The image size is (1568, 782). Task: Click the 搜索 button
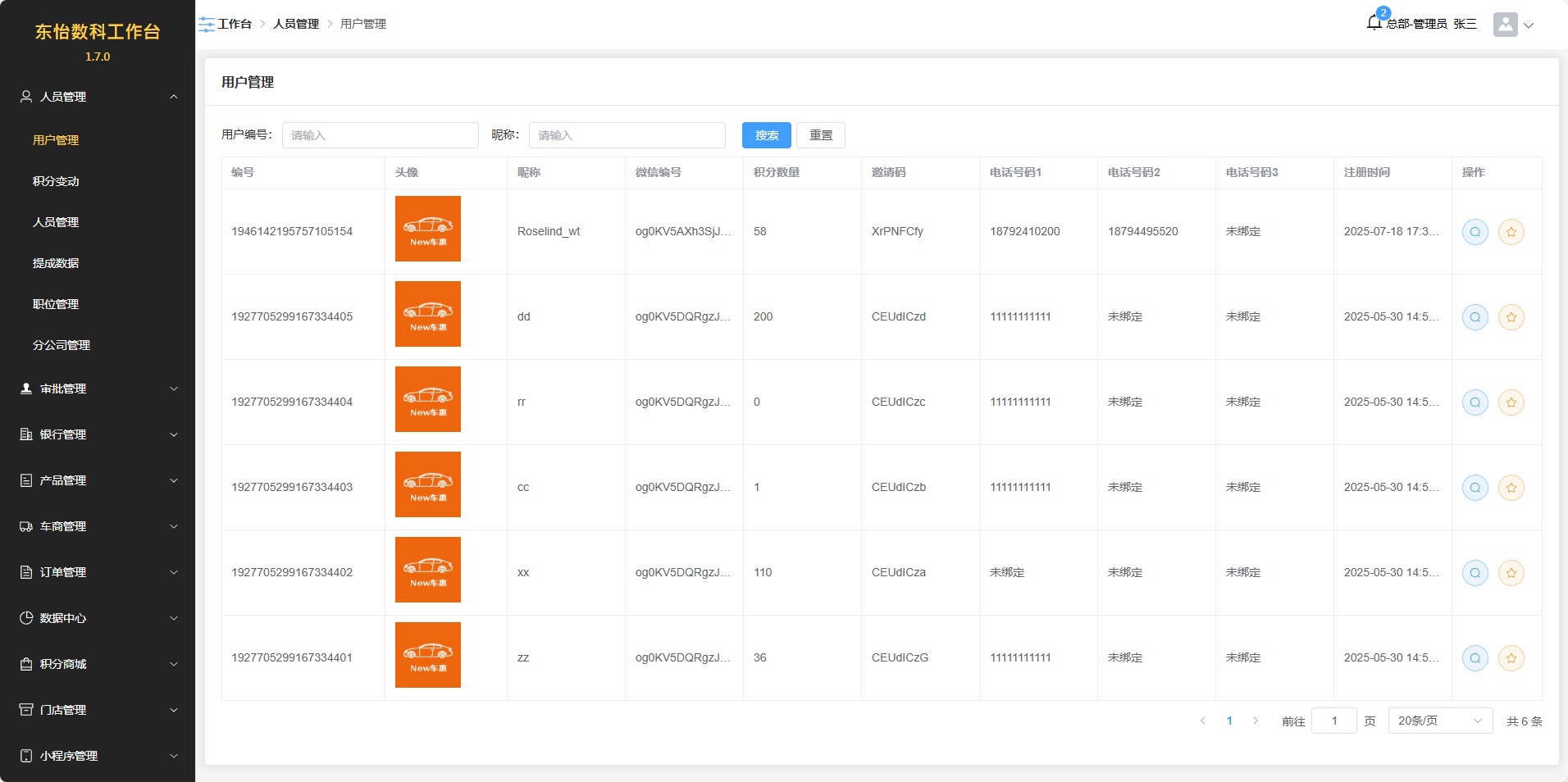click(x=766, y=135)
